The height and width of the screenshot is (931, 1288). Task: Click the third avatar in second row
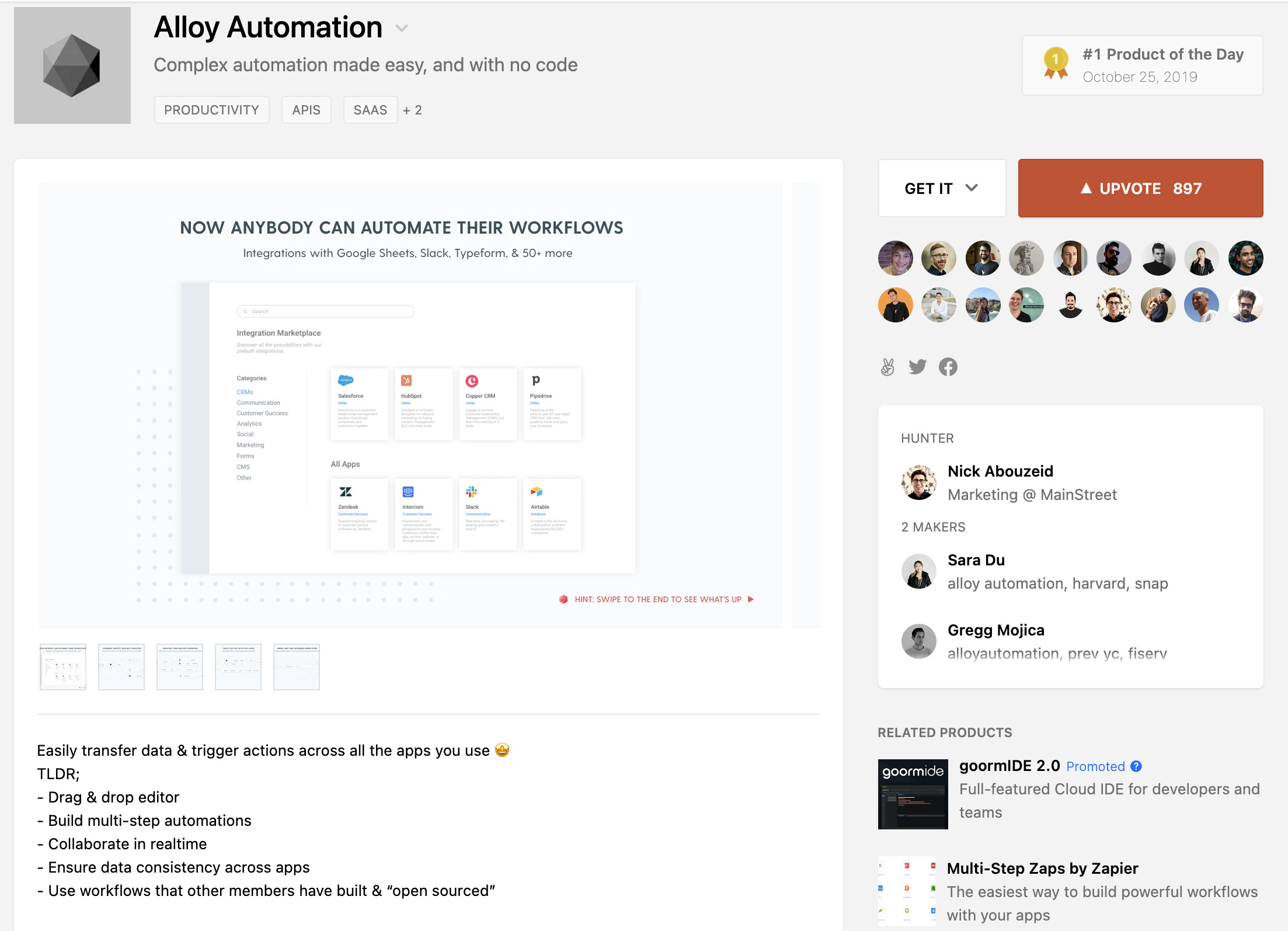point(983,305)
